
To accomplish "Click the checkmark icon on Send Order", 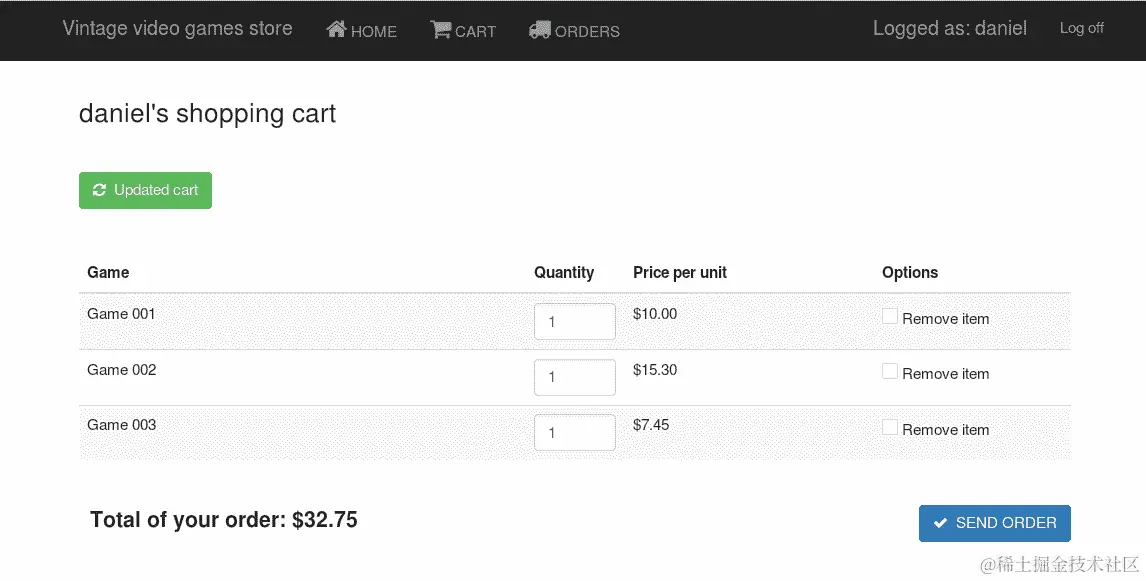I will (940, 523).
